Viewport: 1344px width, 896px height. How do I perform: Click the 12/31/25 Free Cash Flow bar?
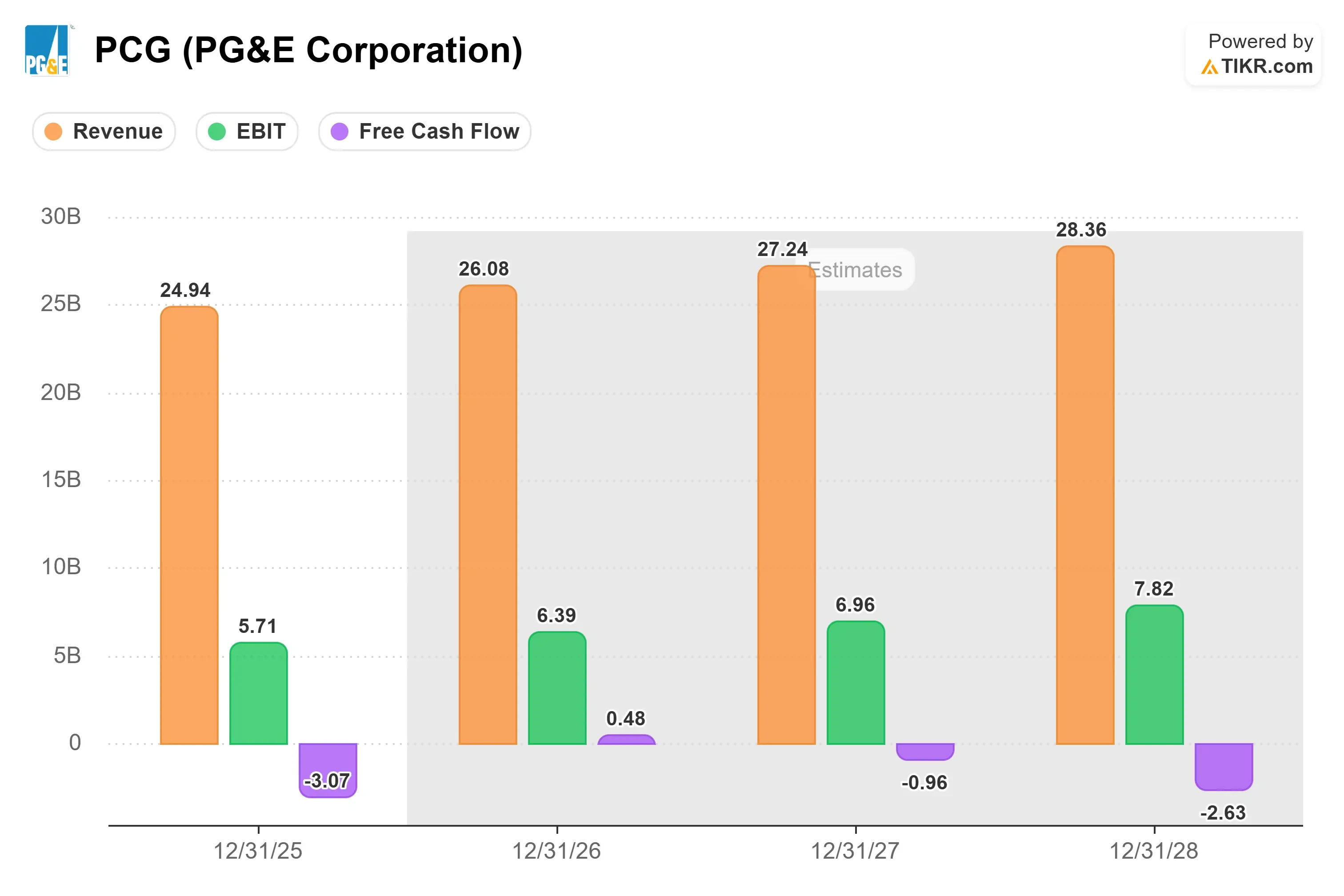[x=328, y=770]
